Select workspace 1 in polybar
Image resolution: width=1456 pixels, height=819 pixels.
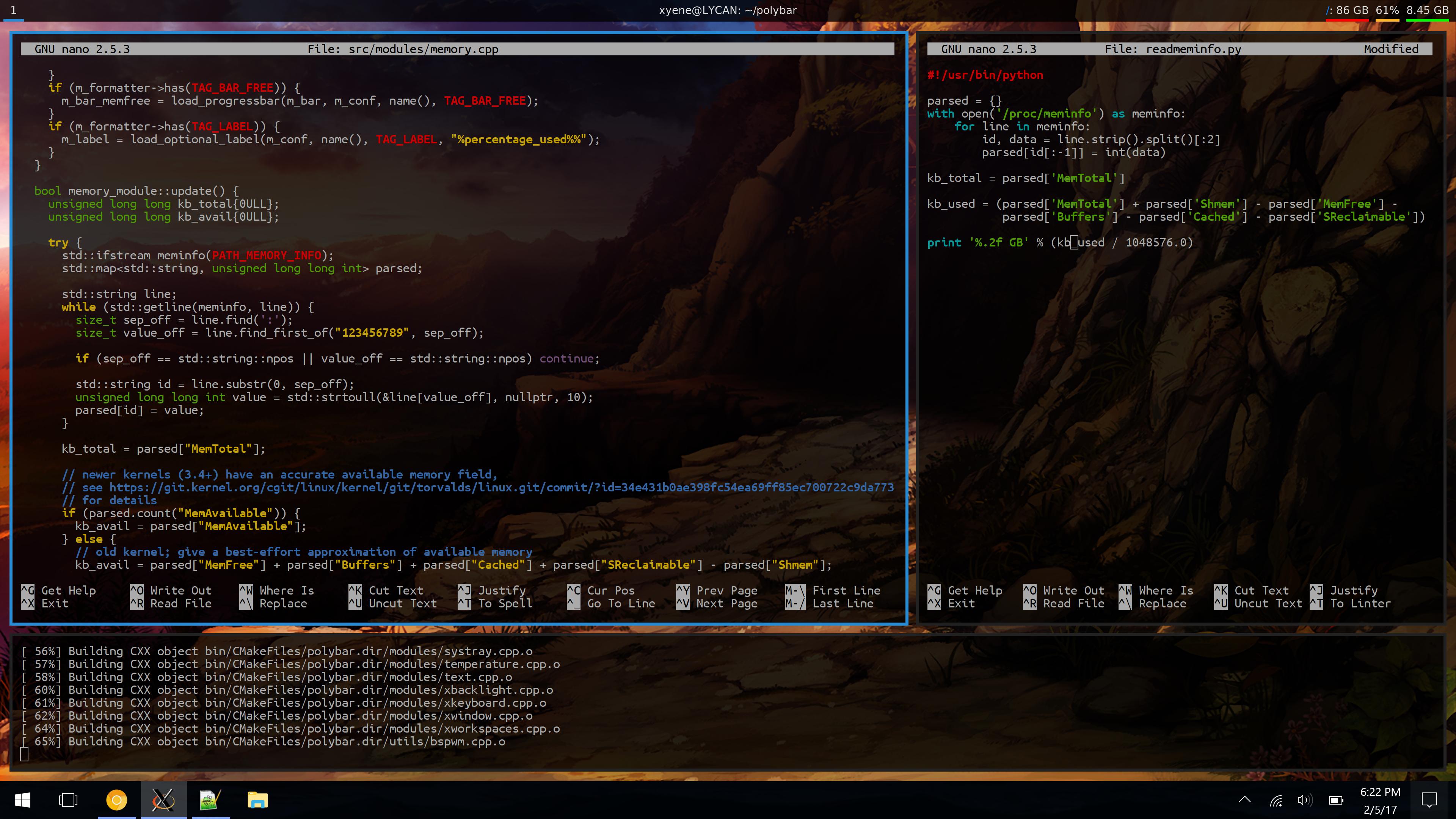14,10
